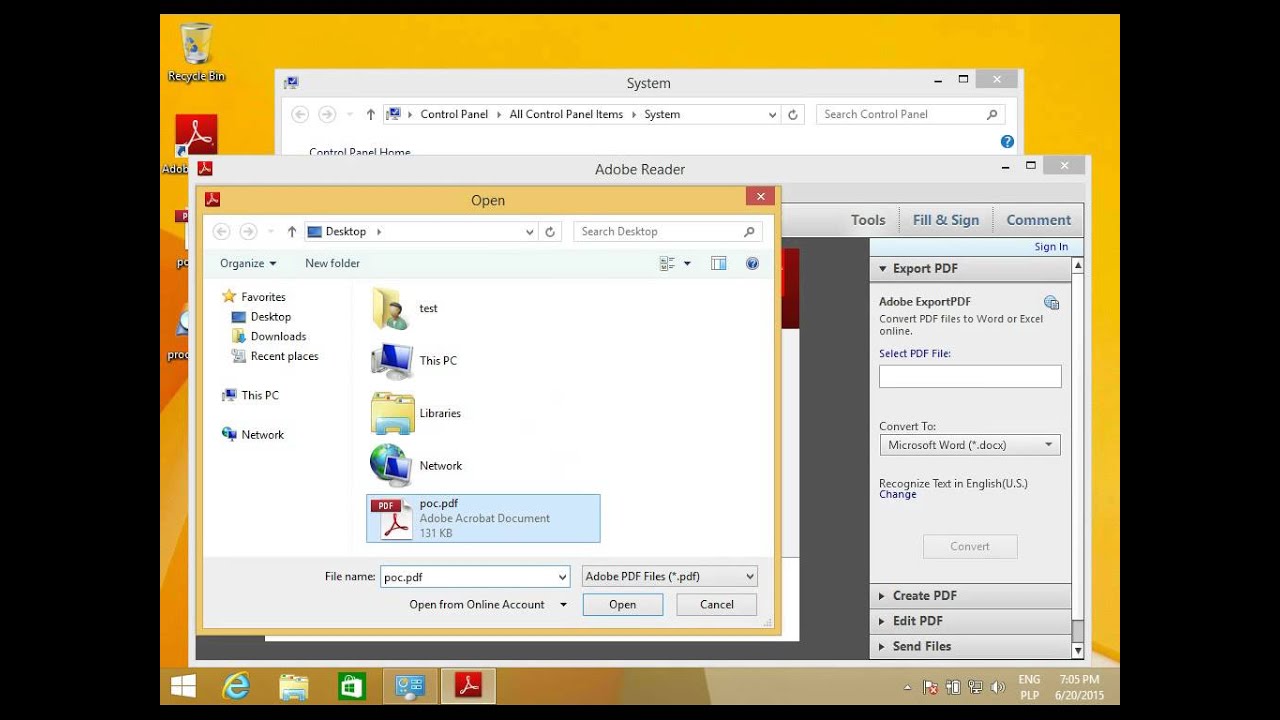Click the Back arrow in Open dialog
This screenshot has width=1280, height=720.
[222, 231]
